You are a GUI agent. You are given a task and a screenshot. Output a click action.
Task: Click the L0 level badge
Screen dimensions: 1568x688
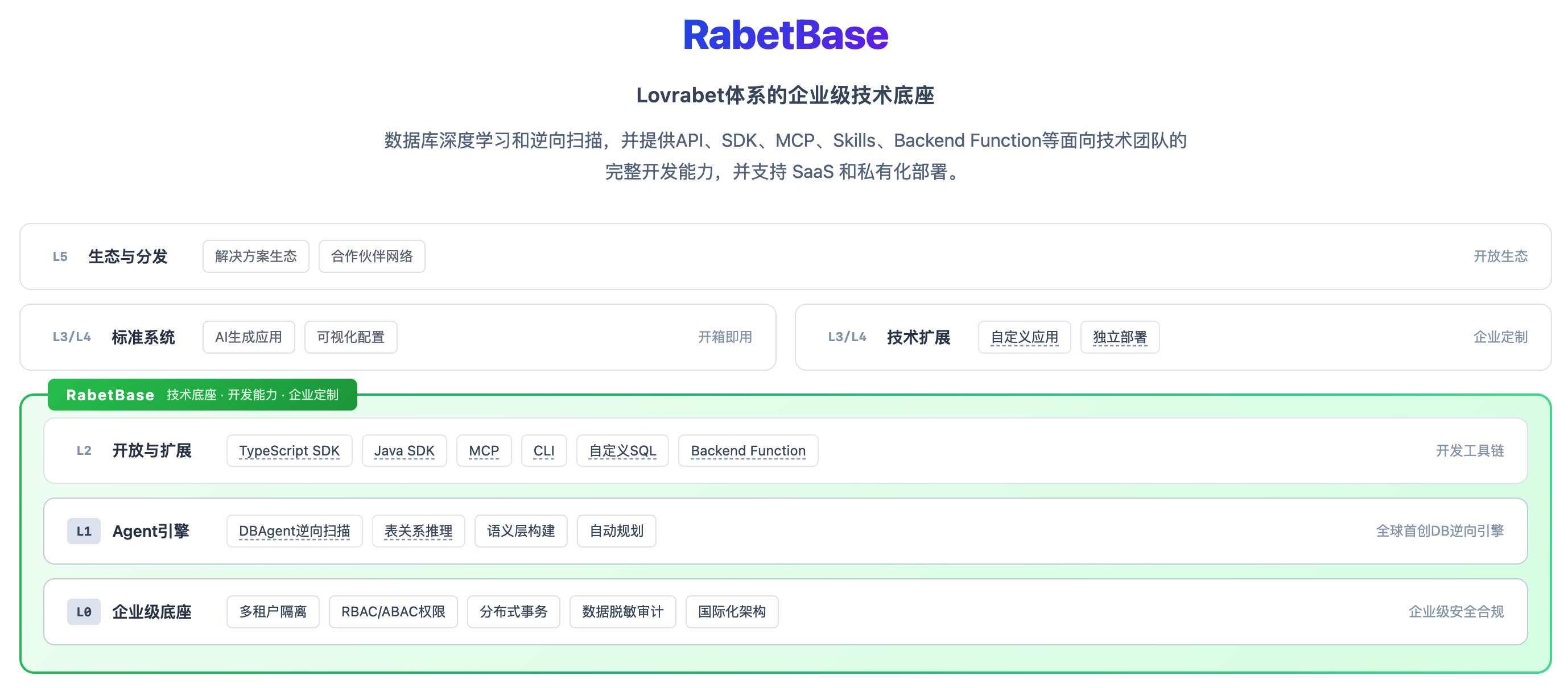click(x=84, y=611)
